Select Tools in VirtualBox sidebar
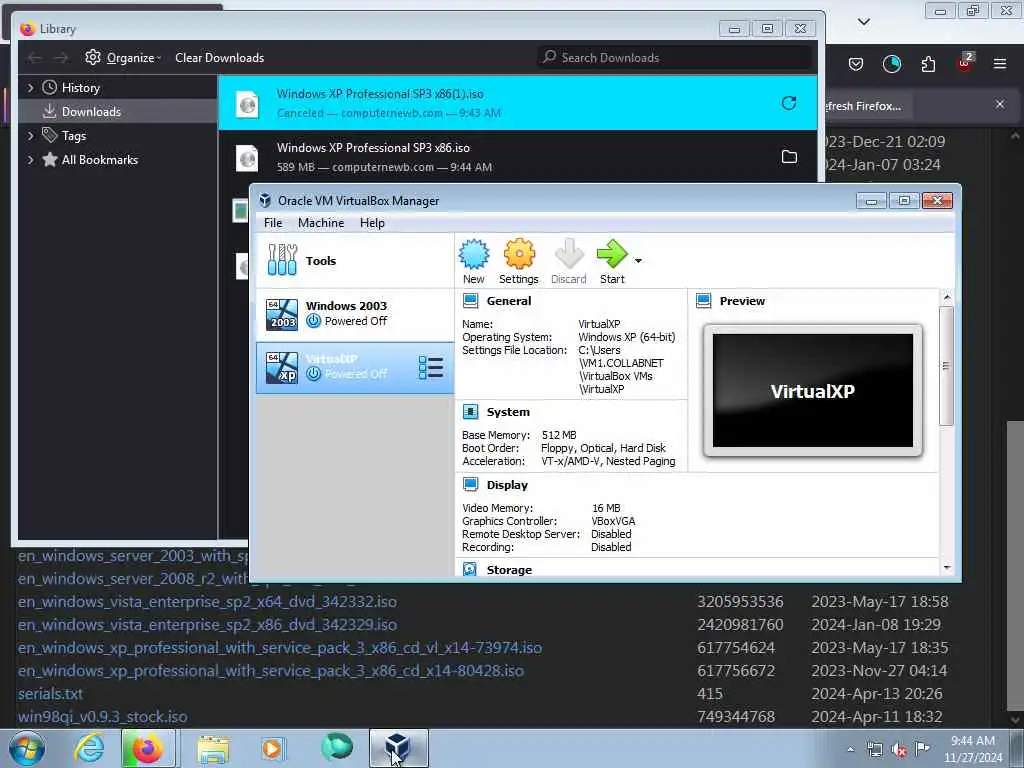This screenshot has width=1024, height=768. pos(355,261)
